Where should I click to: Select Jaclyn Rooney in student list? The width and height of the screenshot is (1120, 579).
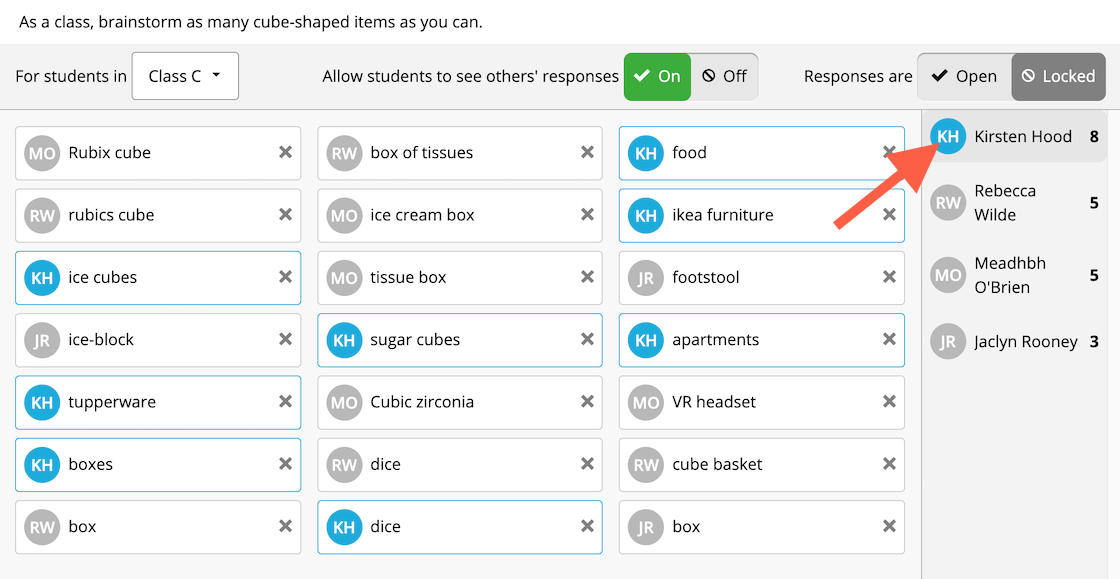click(x=1014, y=341)
